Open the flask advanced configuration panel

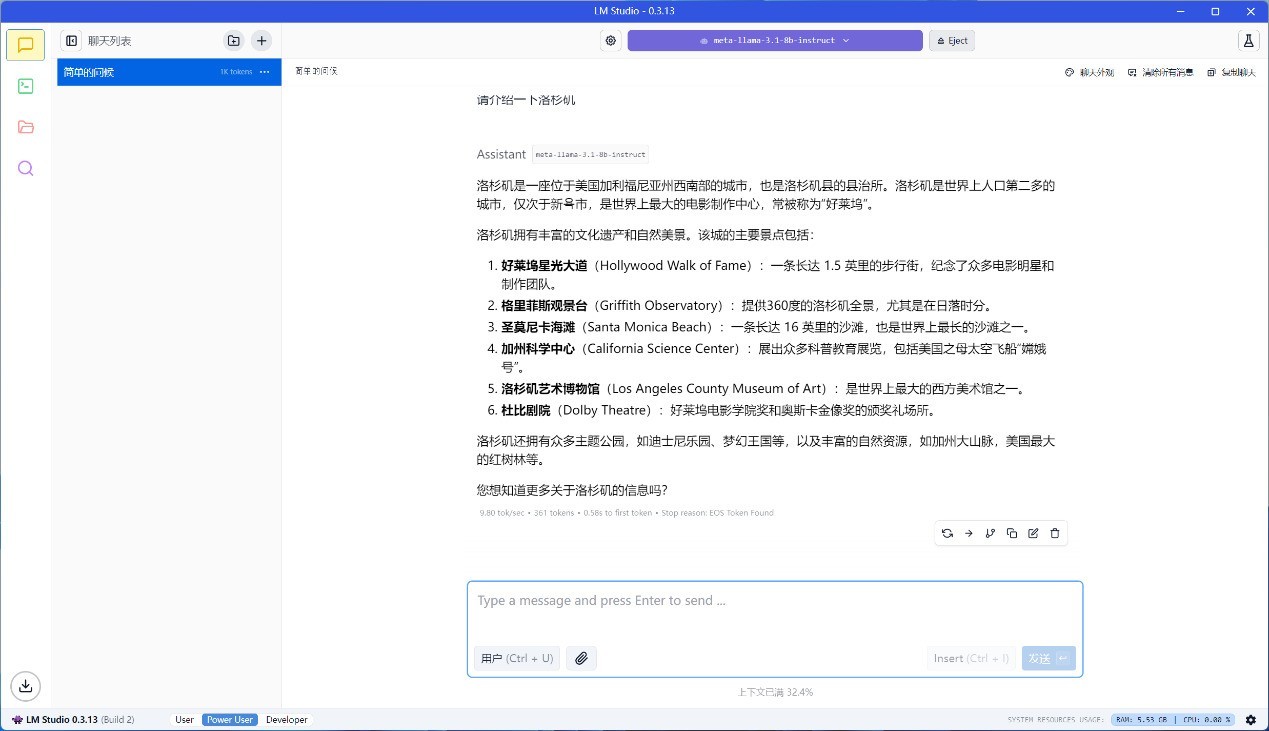pyautogui.click(x=1248, y=41)
